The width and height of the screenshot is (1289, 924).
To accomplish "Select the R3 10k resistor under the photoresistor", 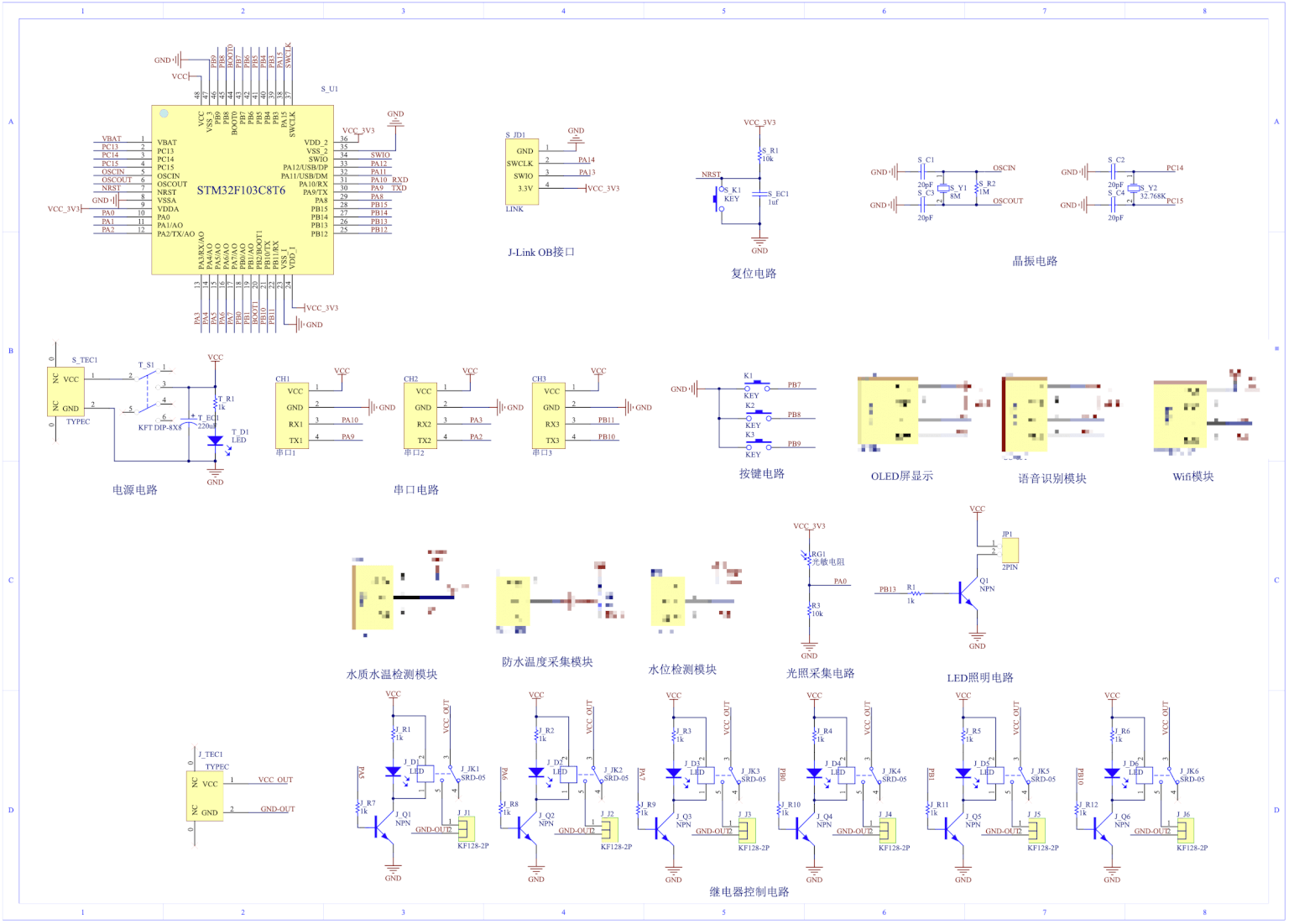I will [809, 610].
